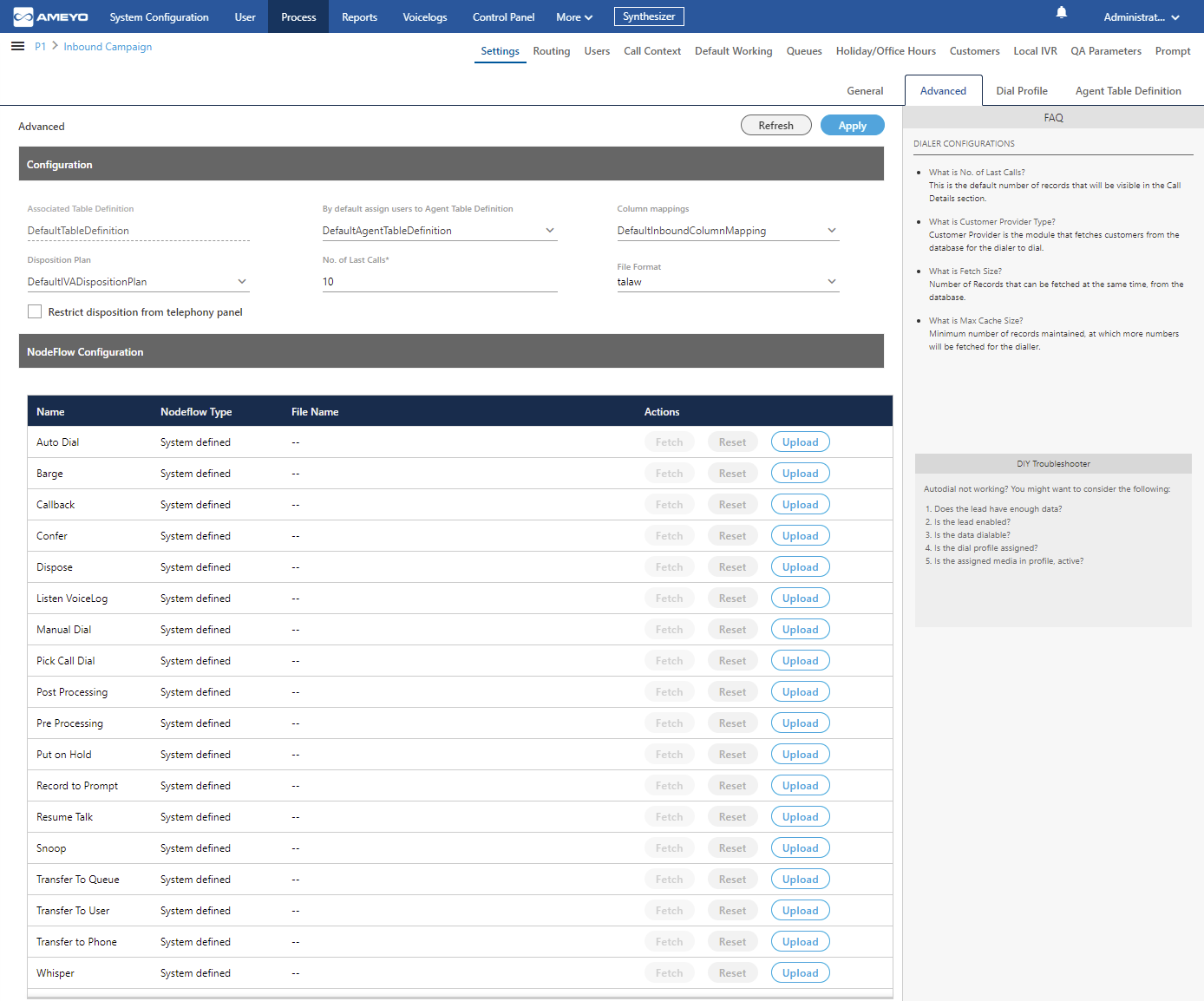Upload nodeflow for Auto Dial
Viewport: 1204px width, 1001px height.
click(801, 442)
